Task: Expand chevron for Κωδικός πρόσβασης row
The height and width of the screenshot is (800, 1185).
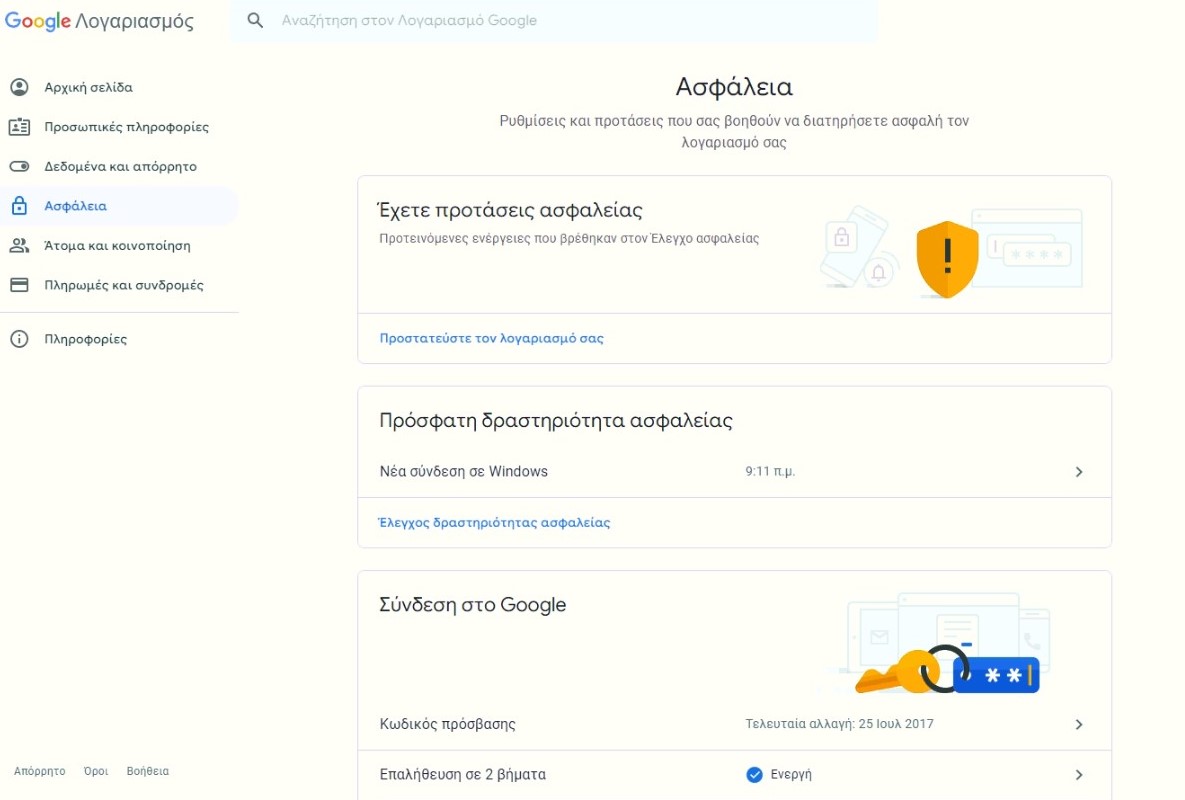Action: click(x=1078, y=724)
